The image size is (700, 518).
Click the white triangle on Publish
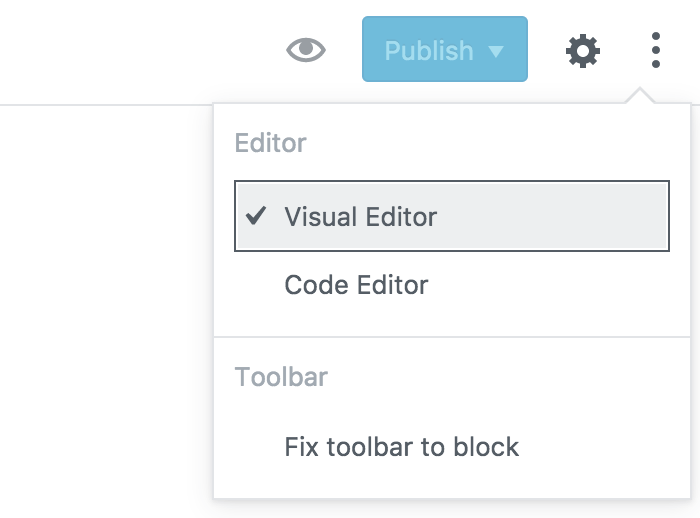coord(496,51)
